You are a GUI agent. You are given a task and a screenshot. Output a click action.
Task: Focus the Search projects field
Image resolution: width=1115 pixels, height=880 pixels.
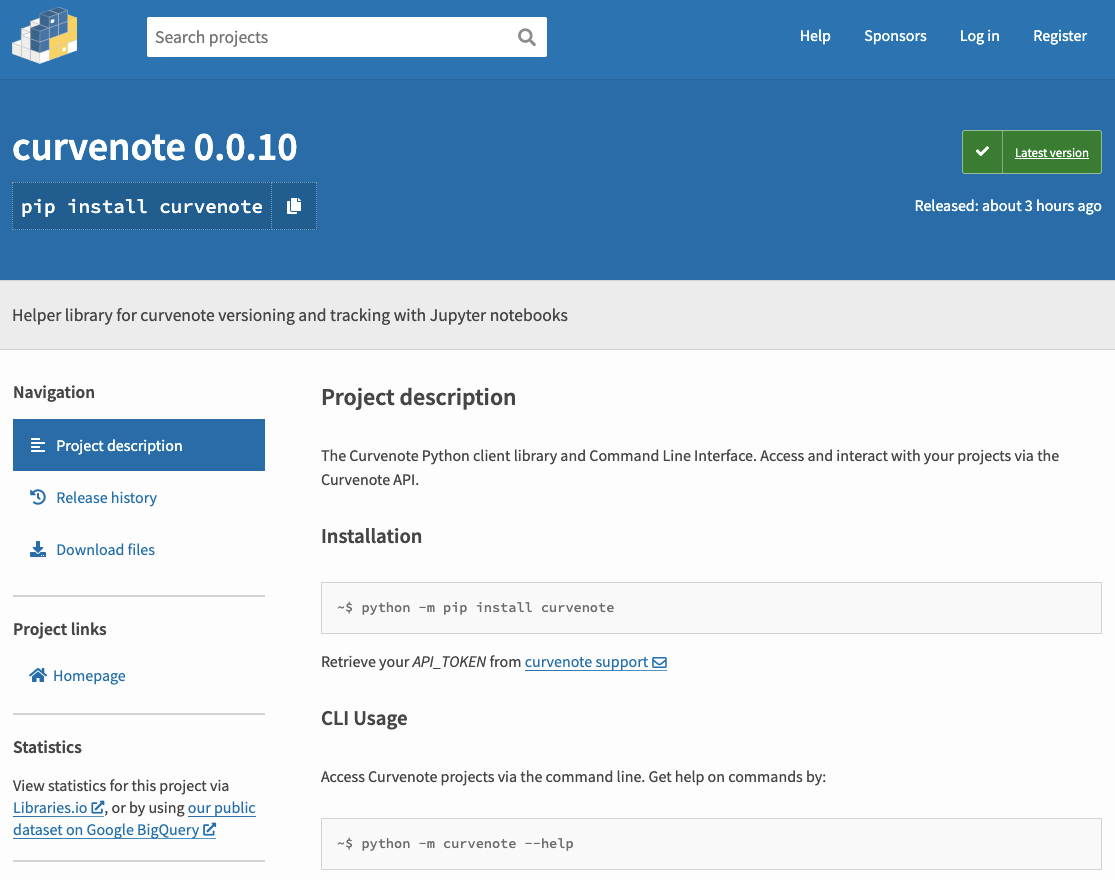tap(347, 37)
